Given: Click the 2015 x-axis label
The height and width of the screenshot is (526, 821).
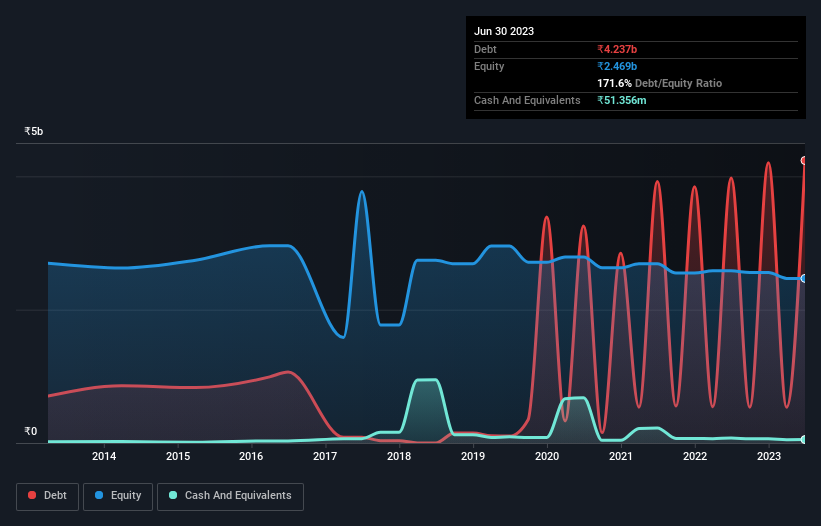Looking at the screenshot, I should 178,456.
